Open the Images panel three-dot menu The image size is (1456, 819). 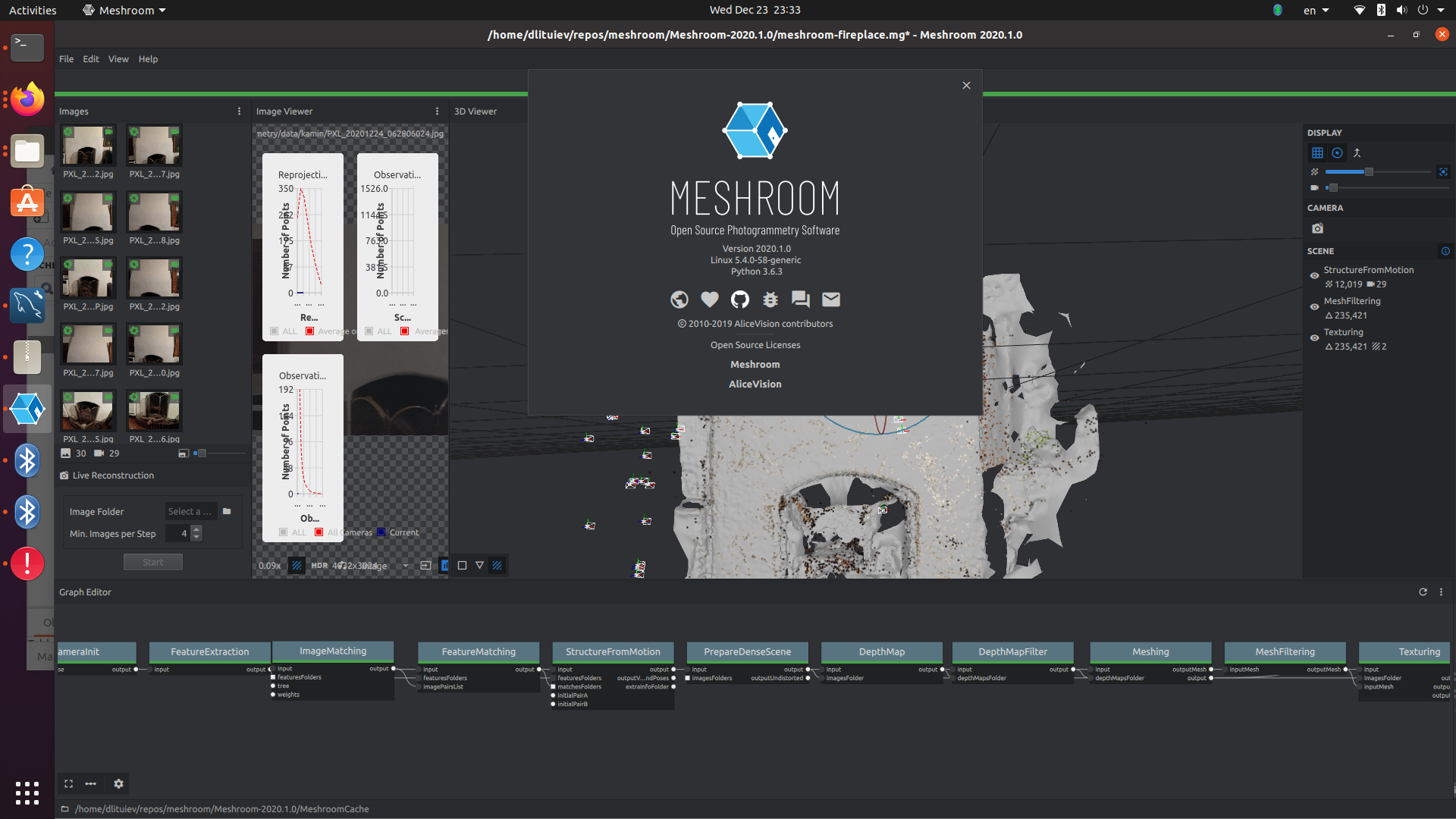240,111
